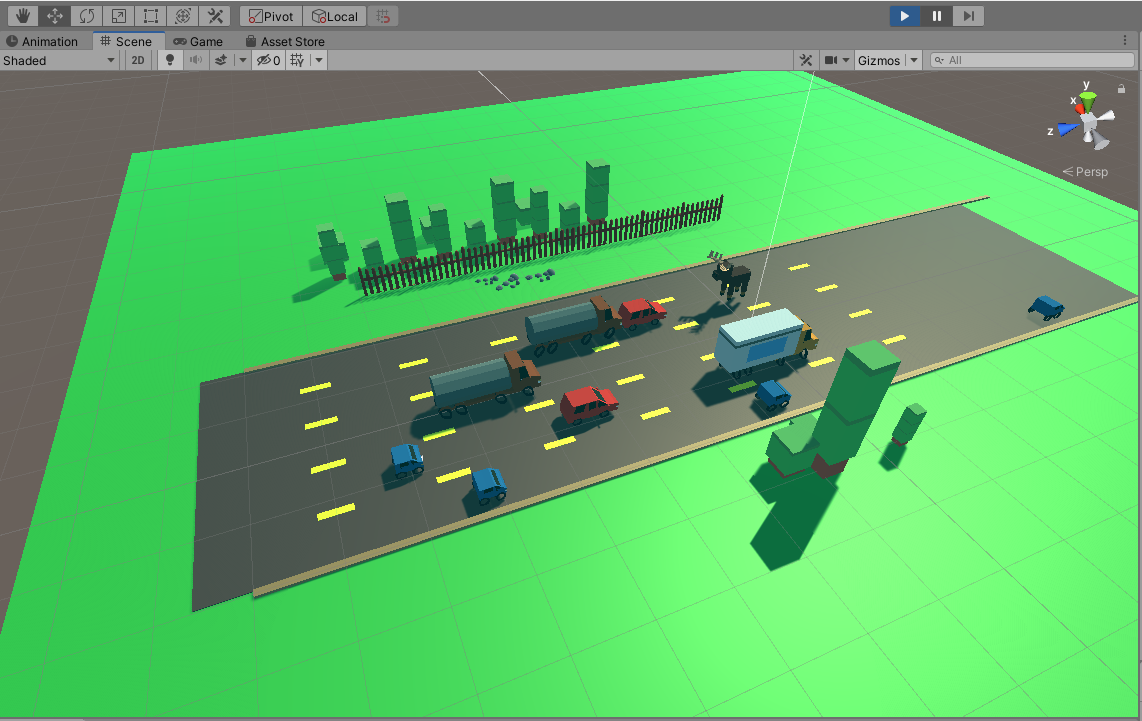This screenshot has width=1142, height=721.
Task: Toggle scene grid visibility
Action: point(297,60)
